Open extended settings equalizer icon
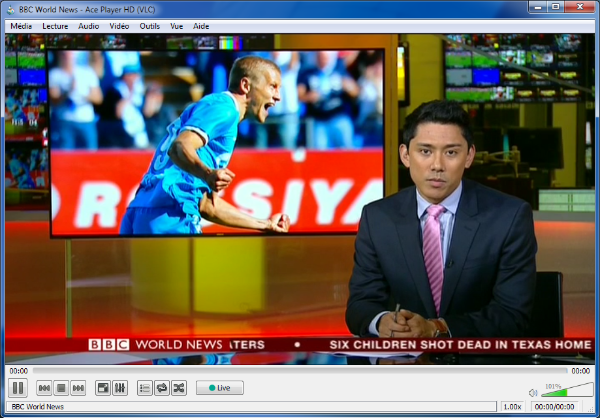Viewport: 600px width, 418px height. (x=120, y=388)
